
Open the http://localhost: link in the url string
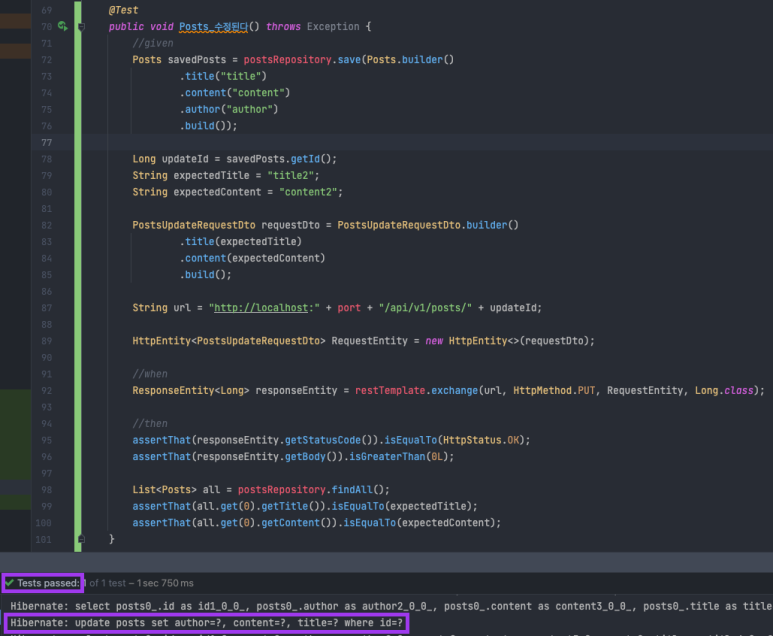261,308
